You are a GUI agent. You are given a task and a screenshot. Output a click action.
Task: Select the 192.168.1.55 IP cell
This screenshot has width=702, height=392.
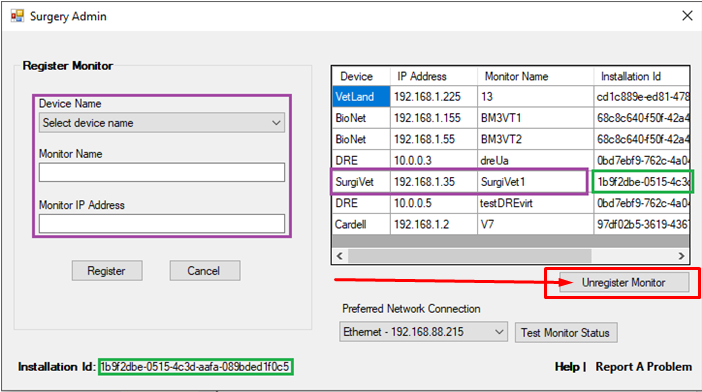(x=434, y=139)
